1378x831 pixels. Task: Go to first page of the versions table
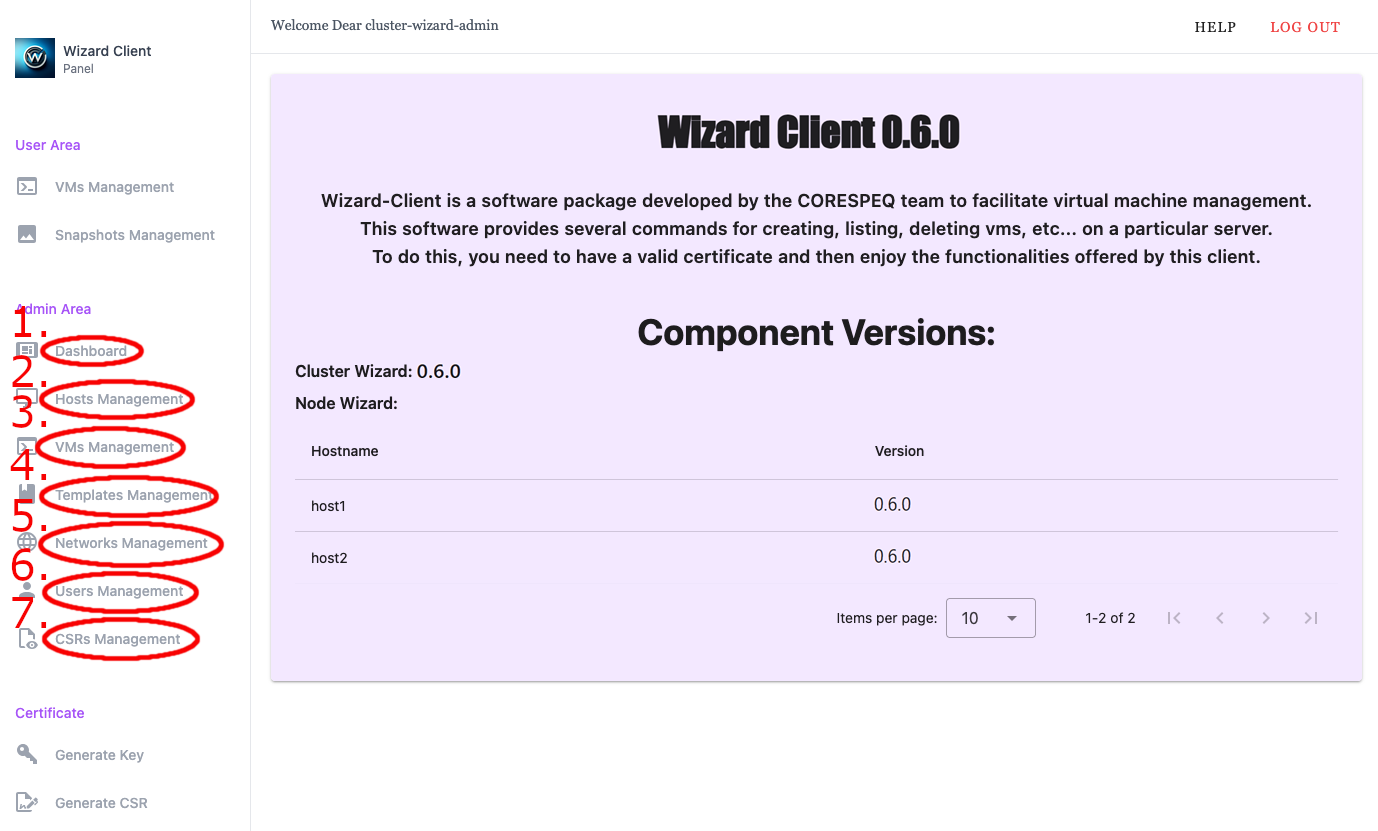[1174, 618]
